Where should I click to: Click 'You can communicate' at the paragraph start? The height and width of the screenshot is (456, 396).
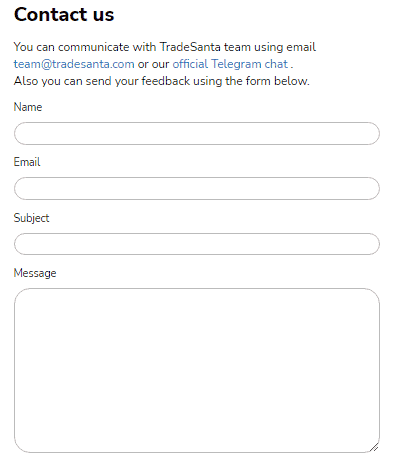pos(71,47)
